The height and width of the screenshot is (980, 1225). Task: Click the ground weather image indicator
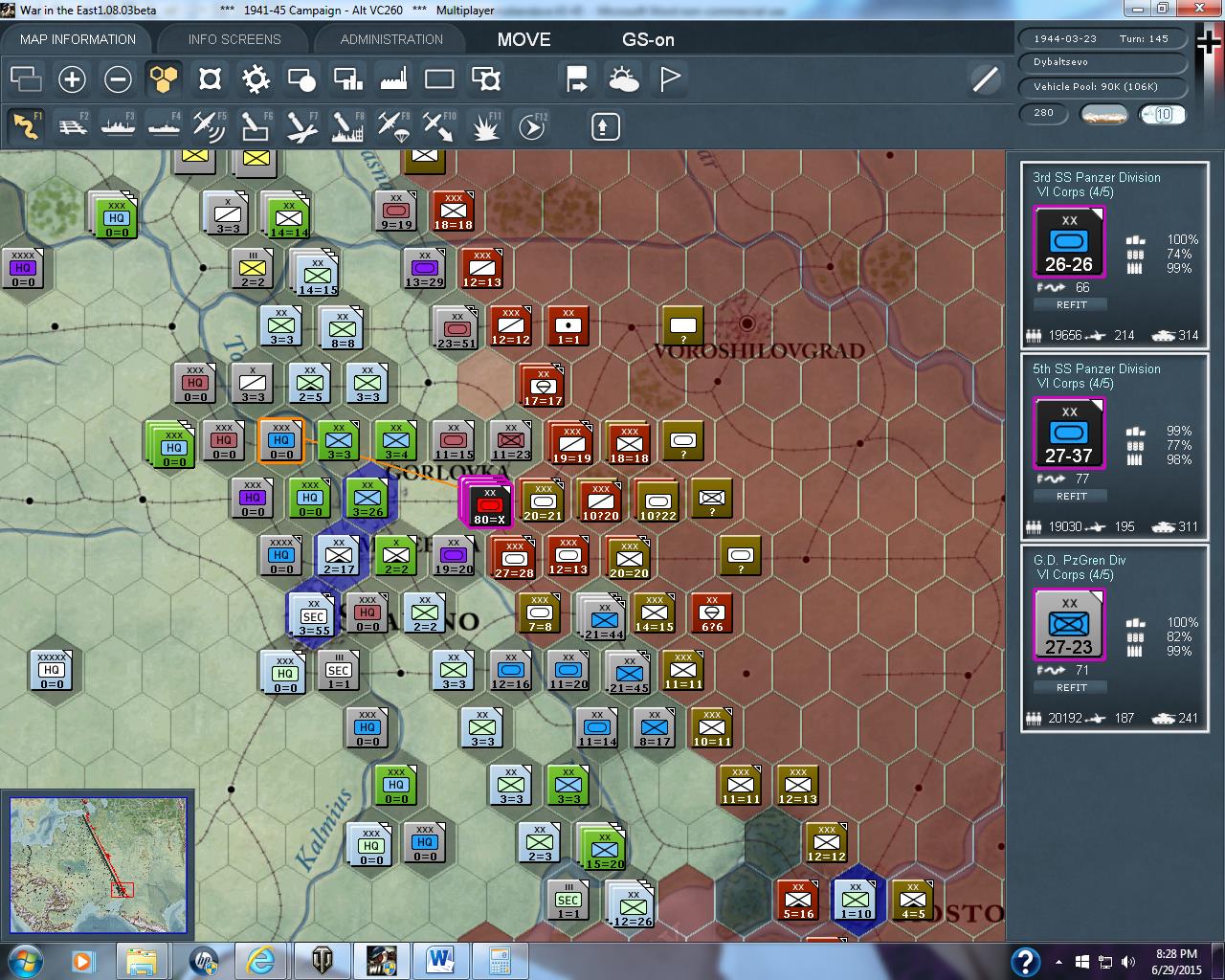[1103, 114]
